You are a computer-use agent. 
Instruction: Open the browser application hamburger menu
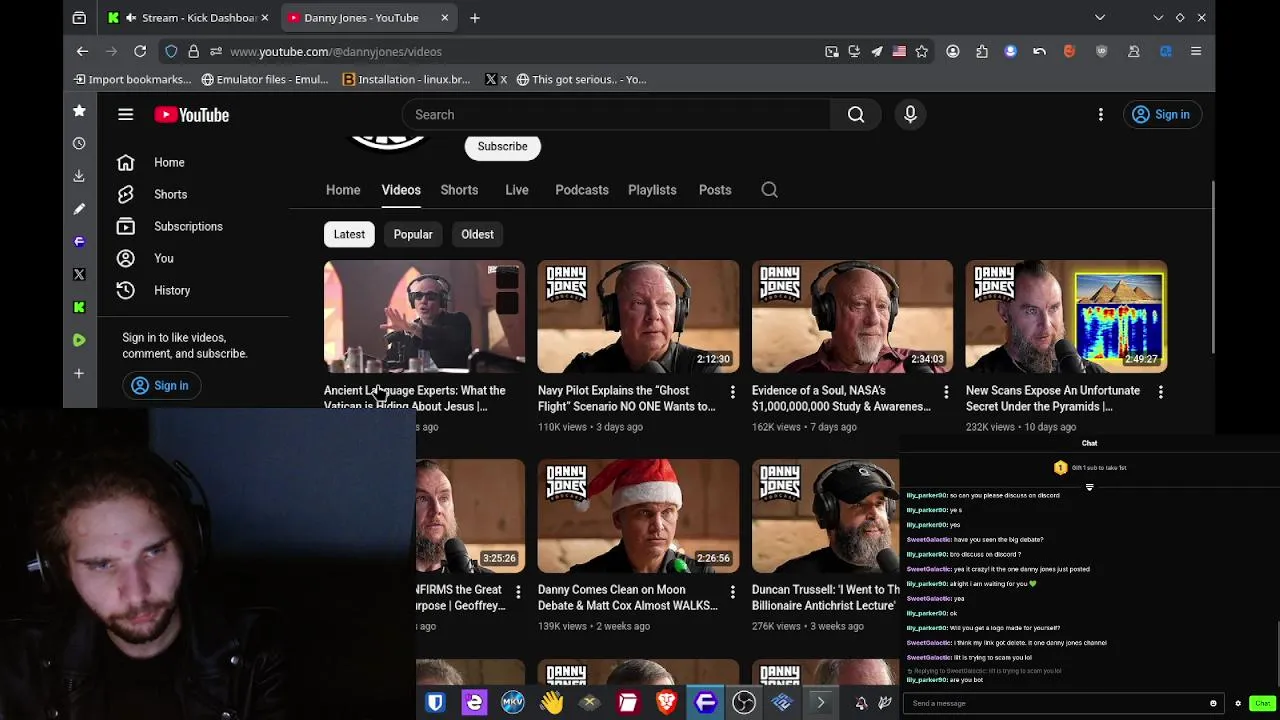tap(1196, 51)
